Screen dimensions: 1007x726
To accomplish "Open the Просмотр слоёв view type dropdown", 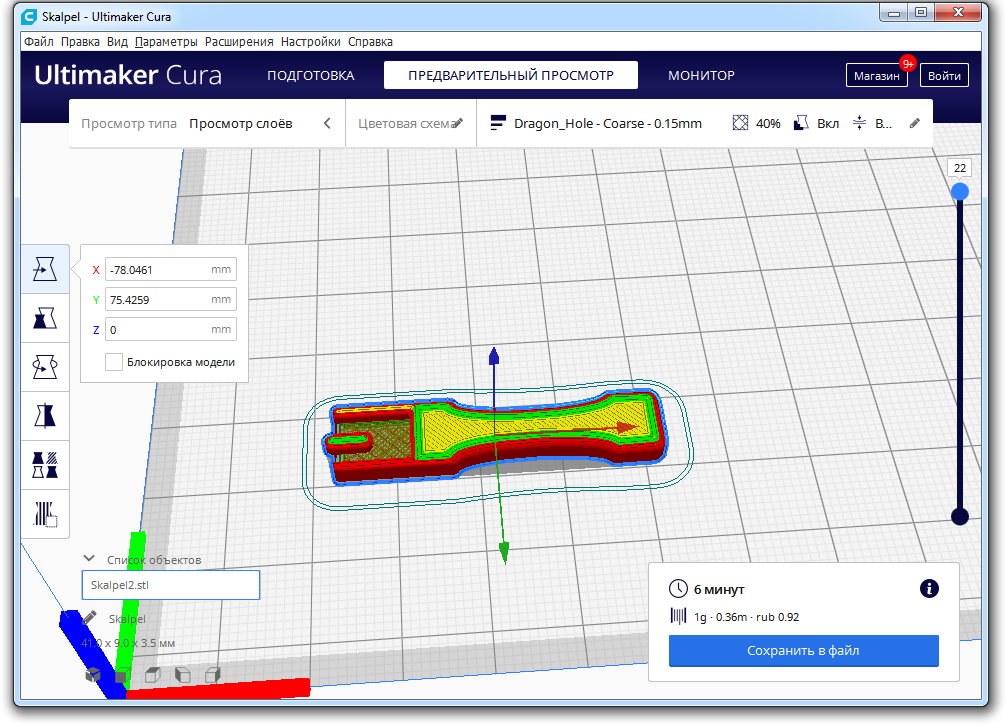I will click(240, 123).
